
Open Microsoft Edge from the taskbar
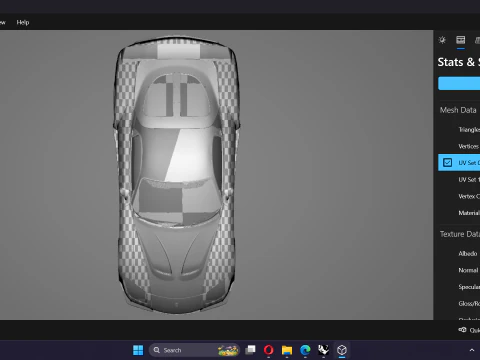pyautogui.click(x=305, y=350)
